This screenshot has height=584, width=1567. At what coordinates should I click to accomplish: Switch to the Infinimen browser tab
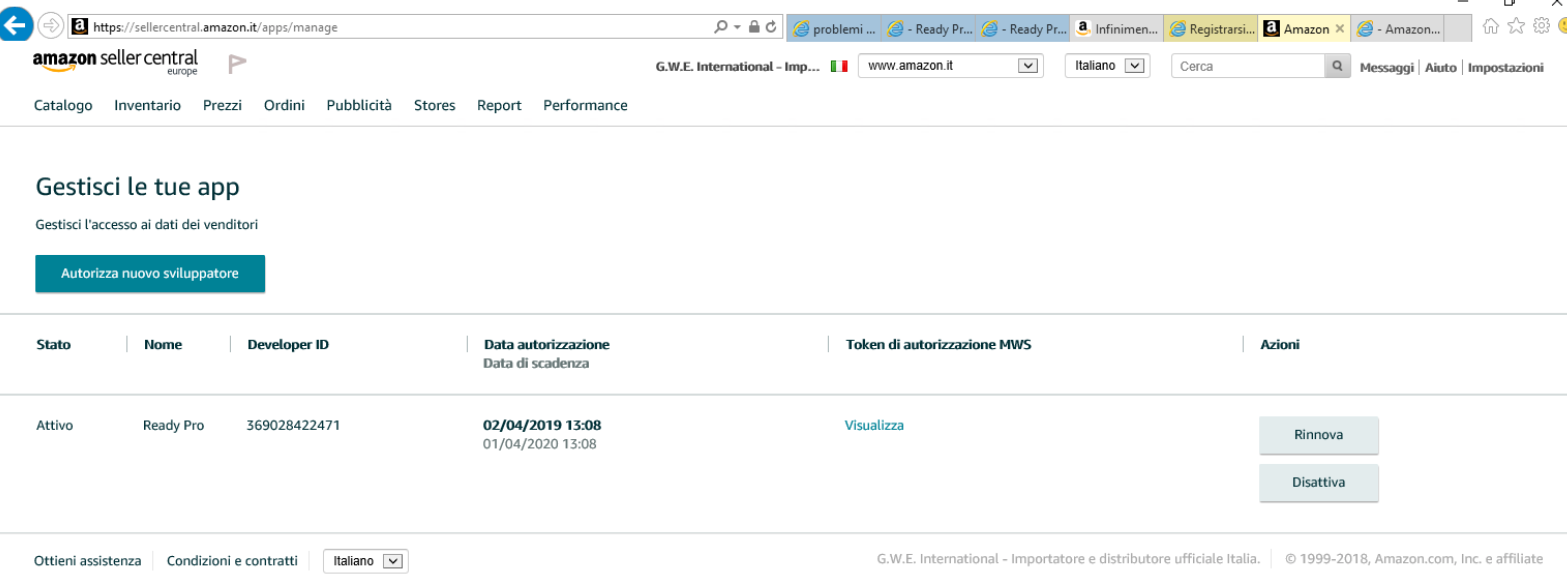(1117, 29)
